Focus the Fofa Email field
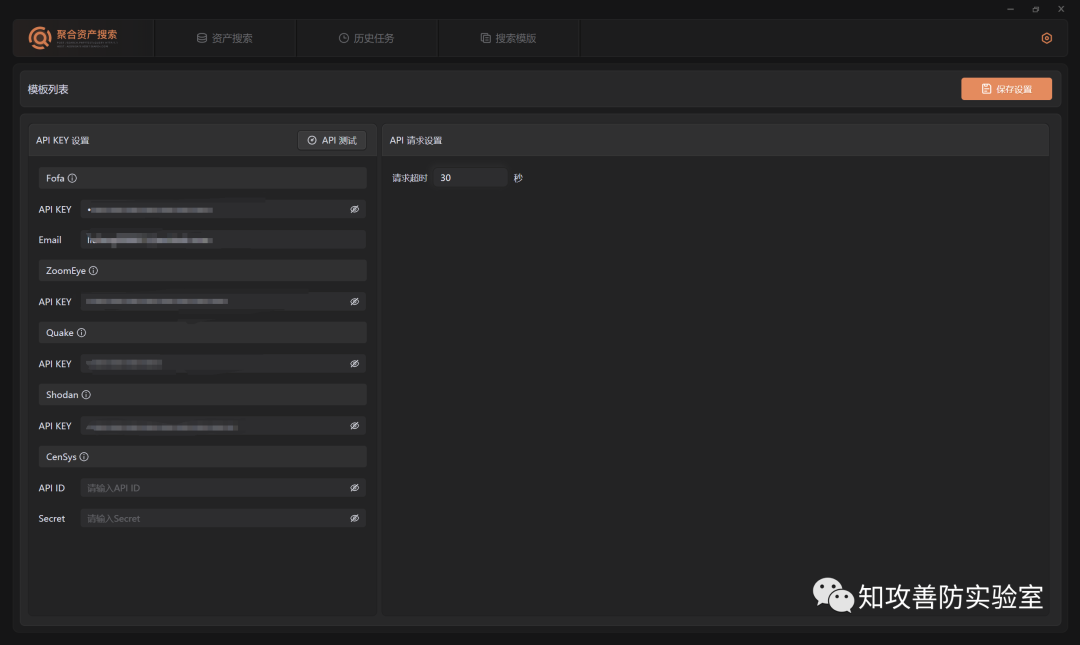The height and width of the screenshot is (645, 1080). pyautogui.click(x=223, y=240)
